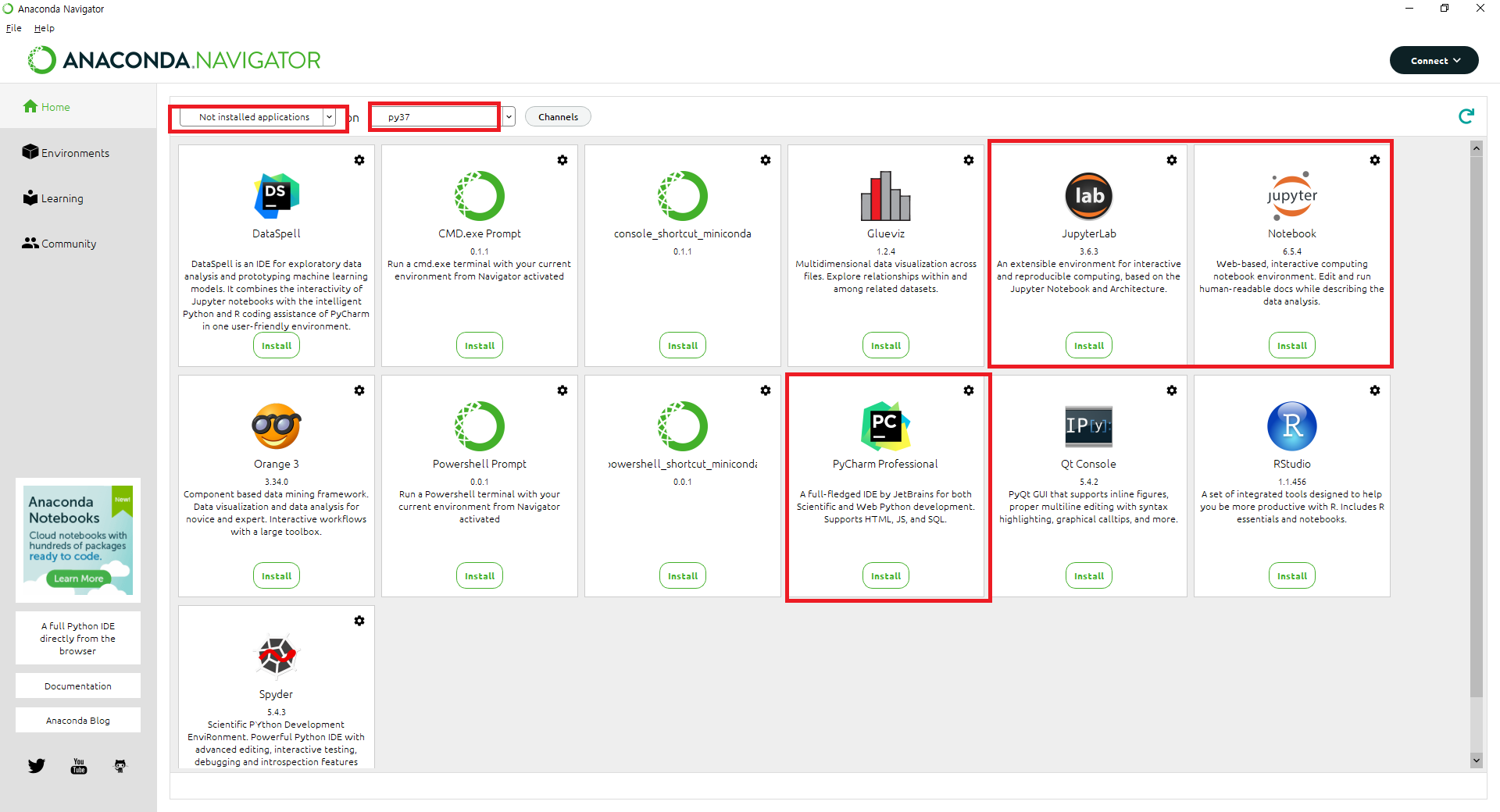
Task: Open powershell_shortcut_miniconda gear options
Action: coord(766,390)
